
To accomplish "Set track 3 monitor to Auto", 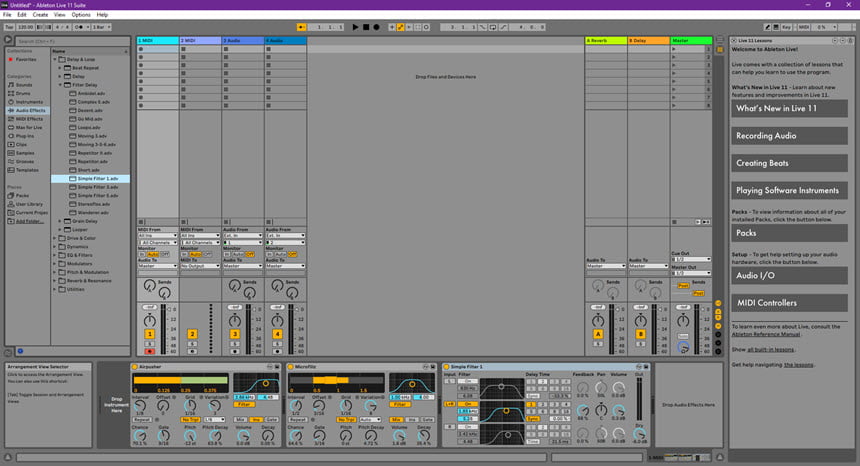I will (238, 254).
